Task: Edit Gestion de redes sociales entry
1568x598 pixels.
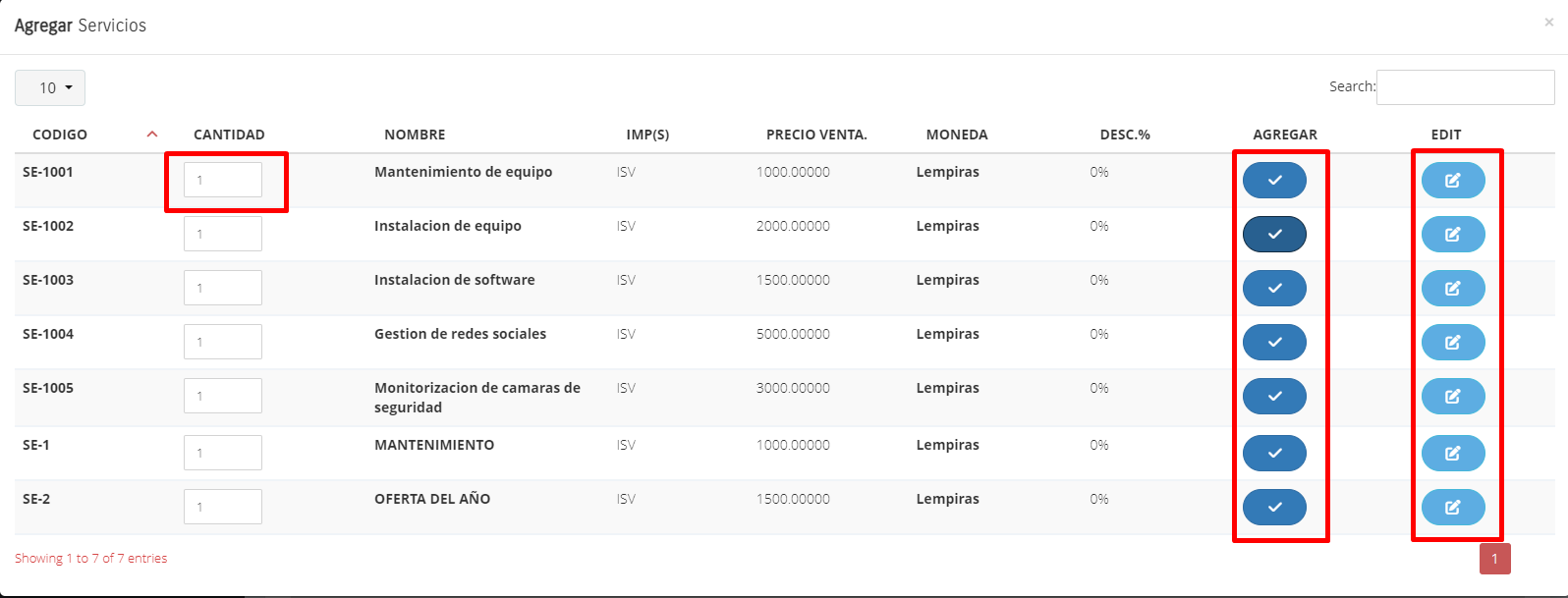Action: pyautogui.click(x=1453, y=343)
